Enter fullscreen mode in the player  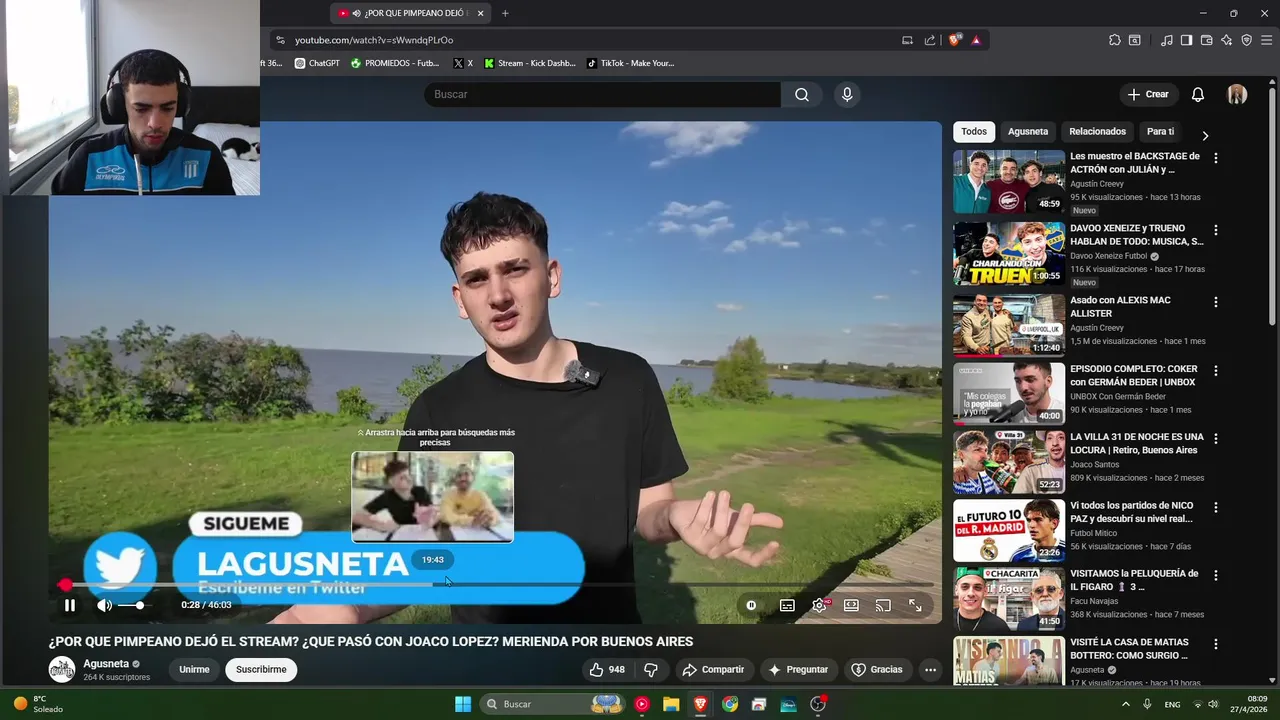(915, 605)
